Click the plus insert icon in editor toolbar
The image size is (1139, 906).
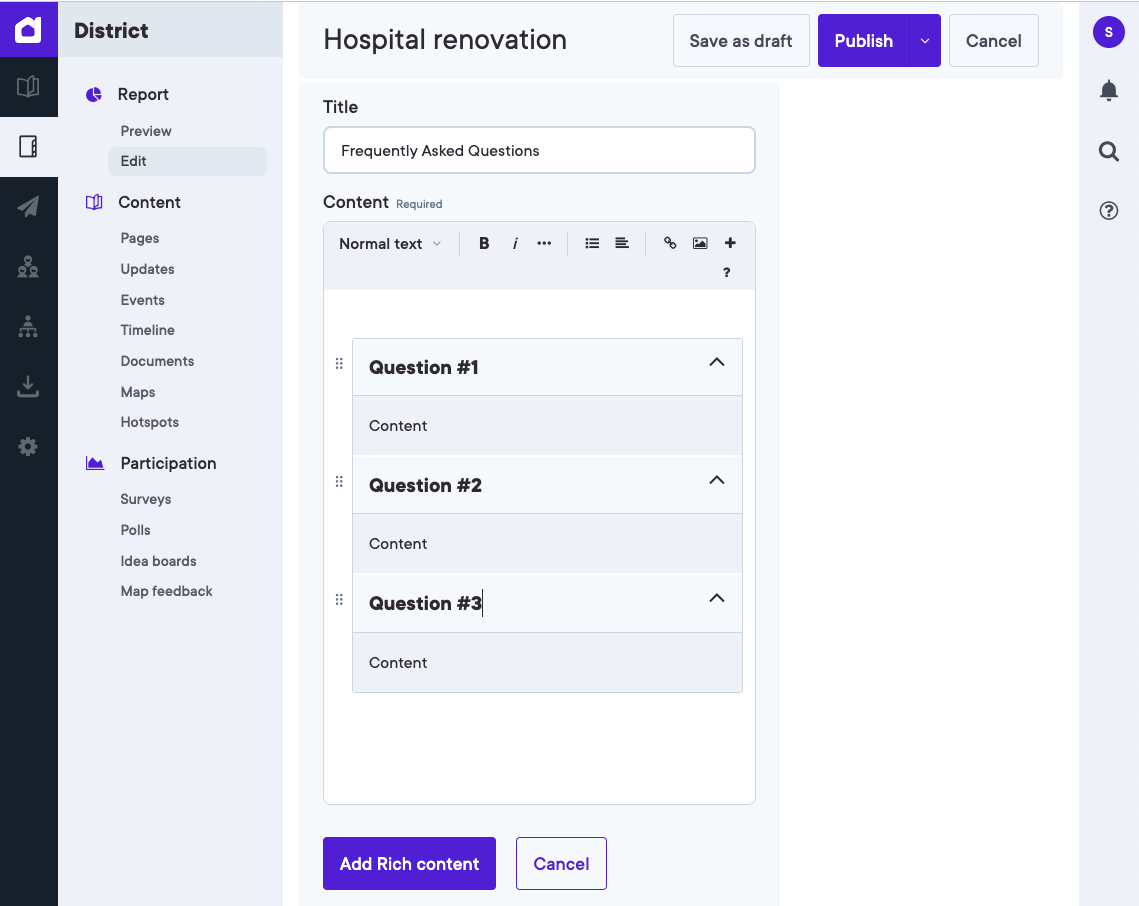point(730,243)
